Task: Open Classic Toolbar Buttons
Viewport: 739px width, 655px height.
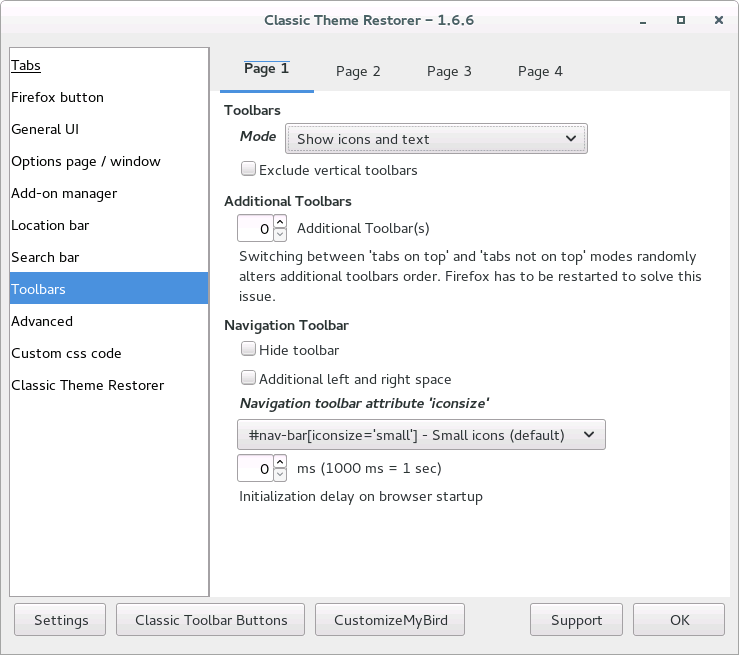Action: 210,620
